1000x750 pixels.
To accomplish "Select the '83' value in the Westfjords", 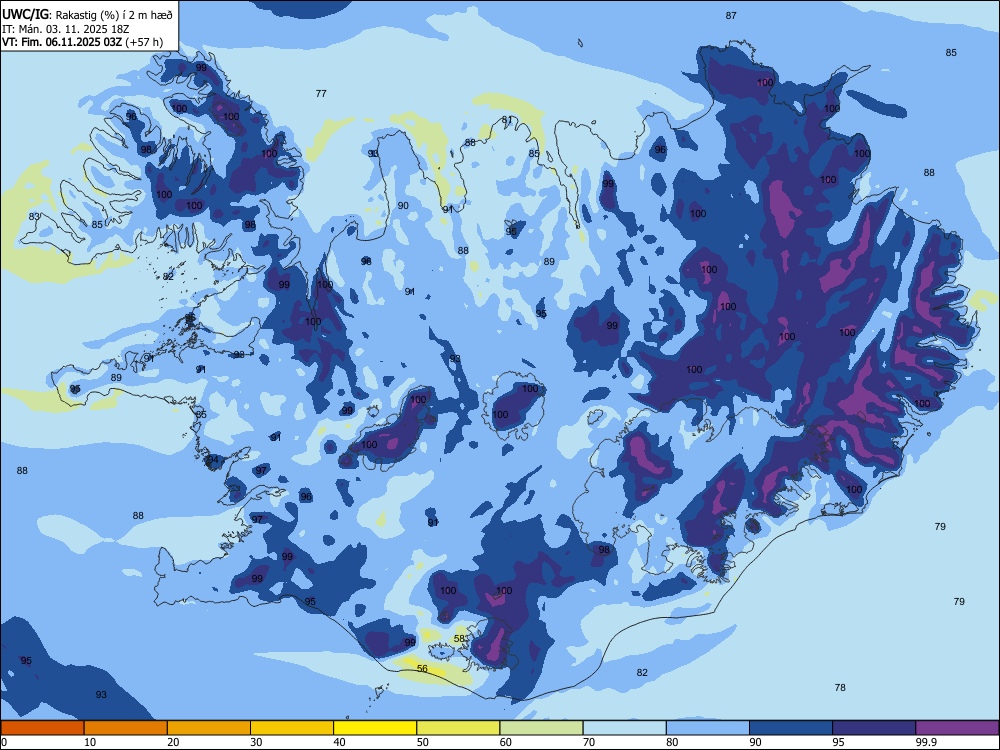I will click(x=34, y=217).
